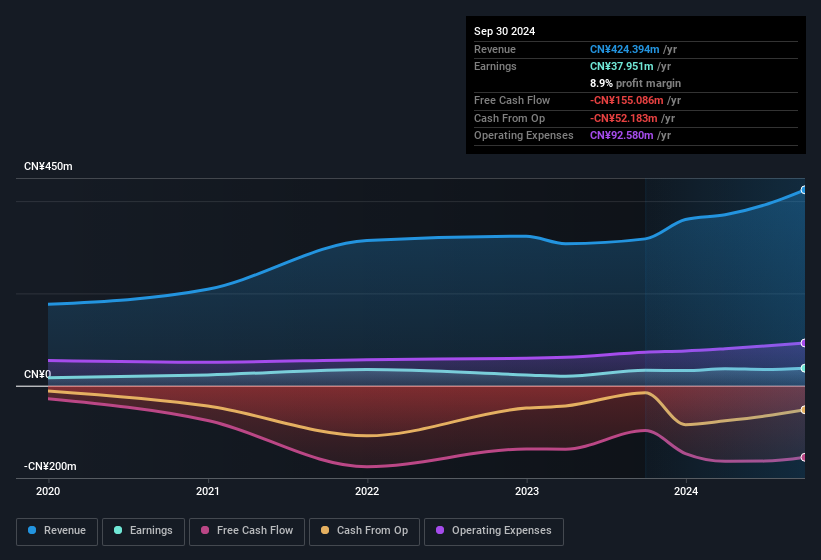Click the CN¥450m y-axis label
The image size is (821, 560).
pos(48,166)
